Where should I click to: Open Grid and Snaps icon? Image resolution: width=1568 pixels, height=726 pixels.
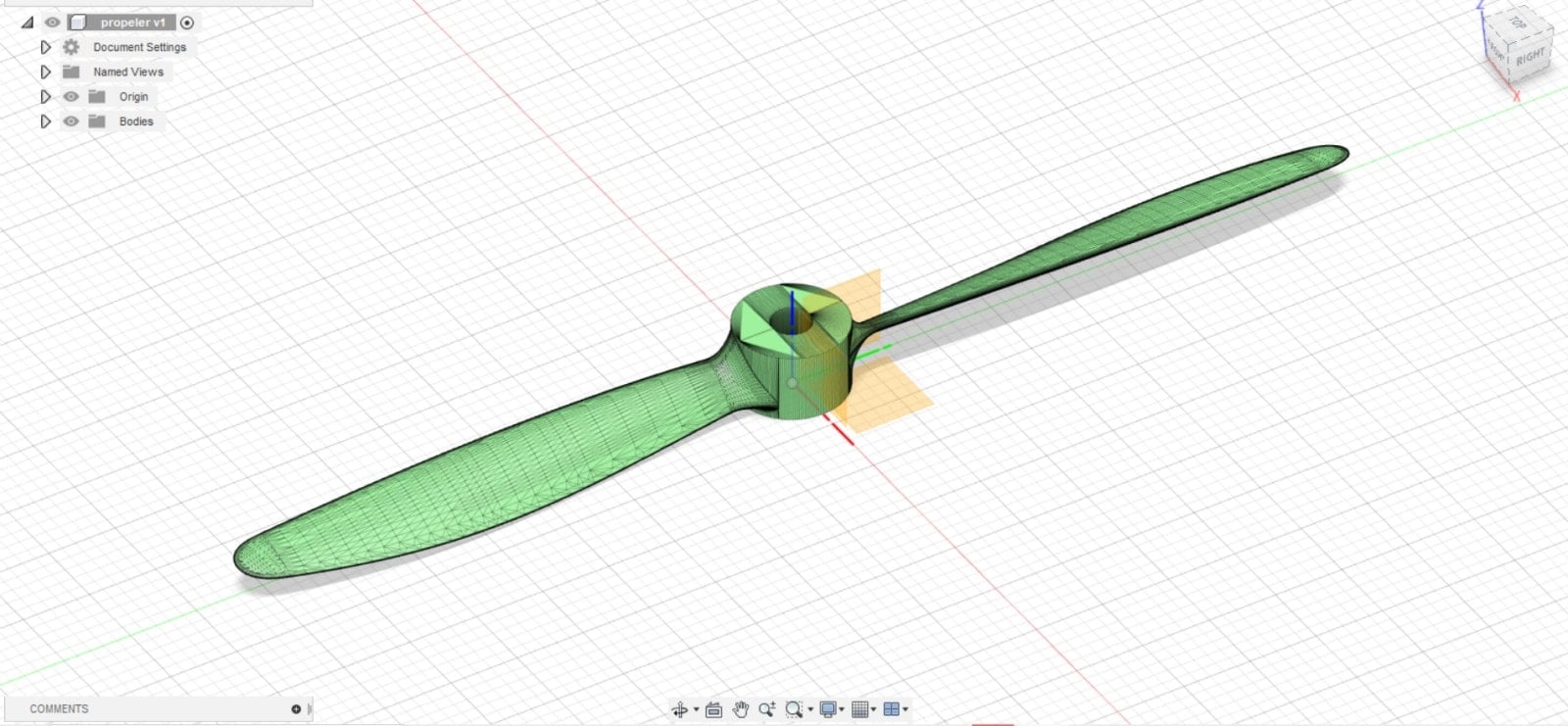[860, 709]
